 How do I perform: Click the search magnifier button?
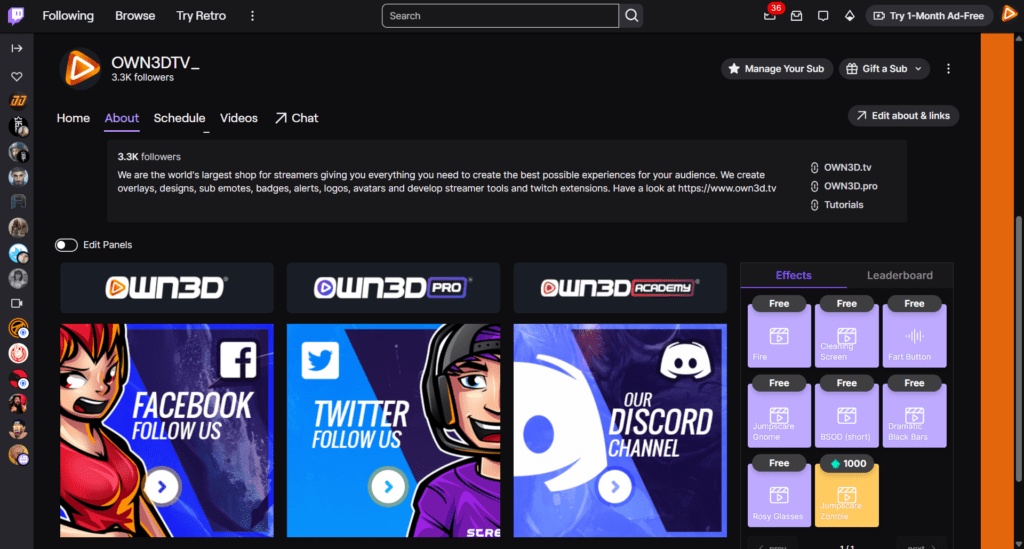(x=632, y=16)
